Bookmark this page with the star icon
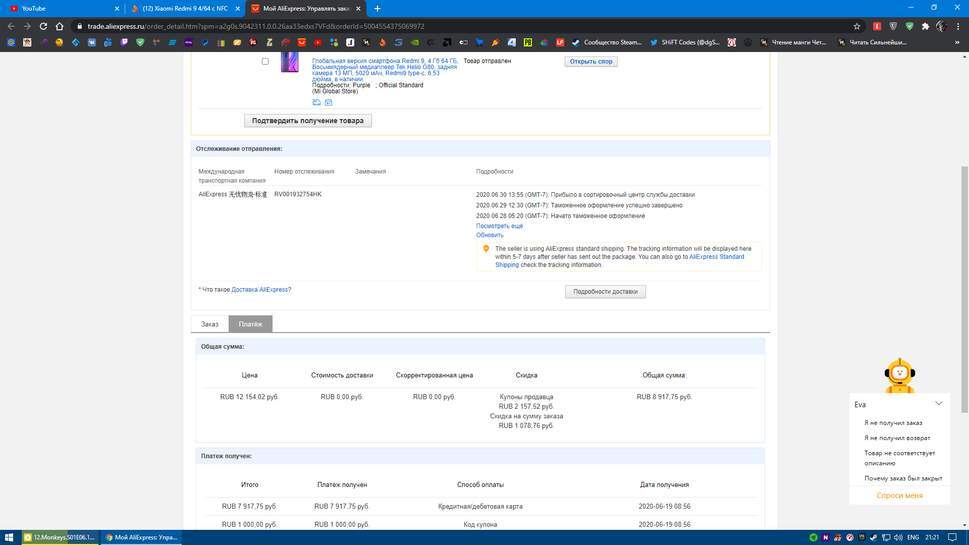The width and height of the screenshot is (969, 545). pos(857,26)
